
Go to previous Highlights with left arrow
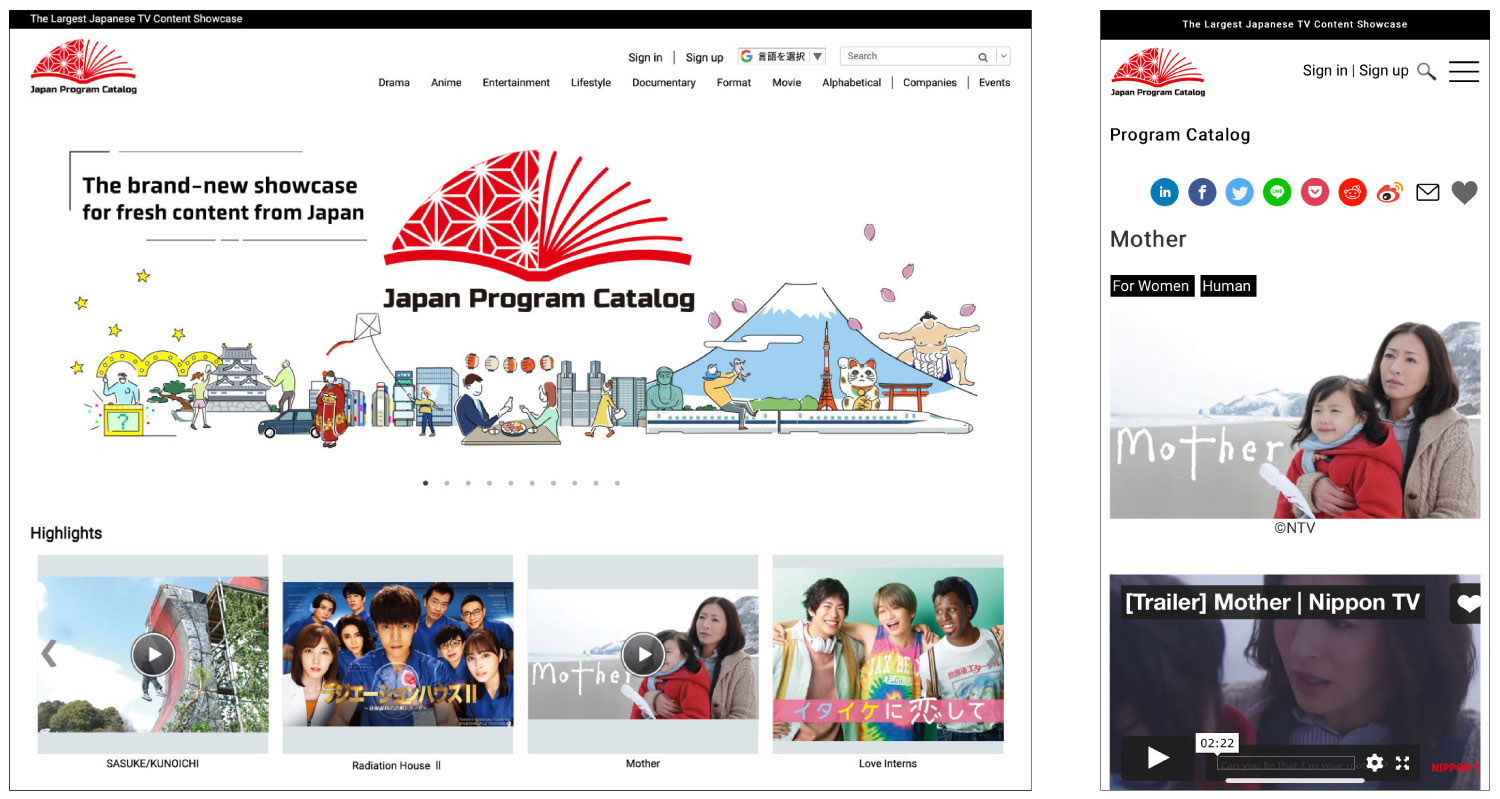[48, 654]
